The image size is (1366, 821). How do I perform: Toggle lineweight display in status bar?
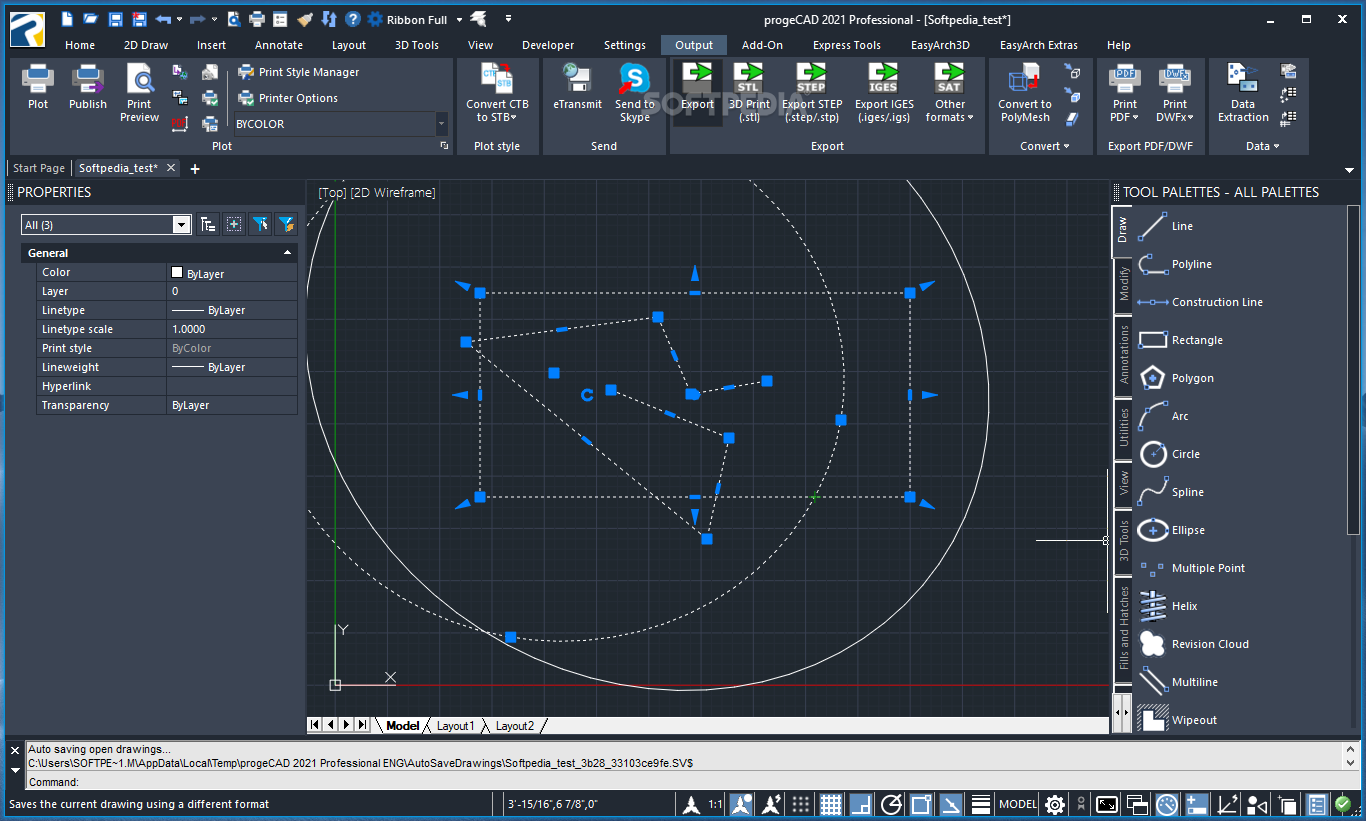click(x=981, y=804)
